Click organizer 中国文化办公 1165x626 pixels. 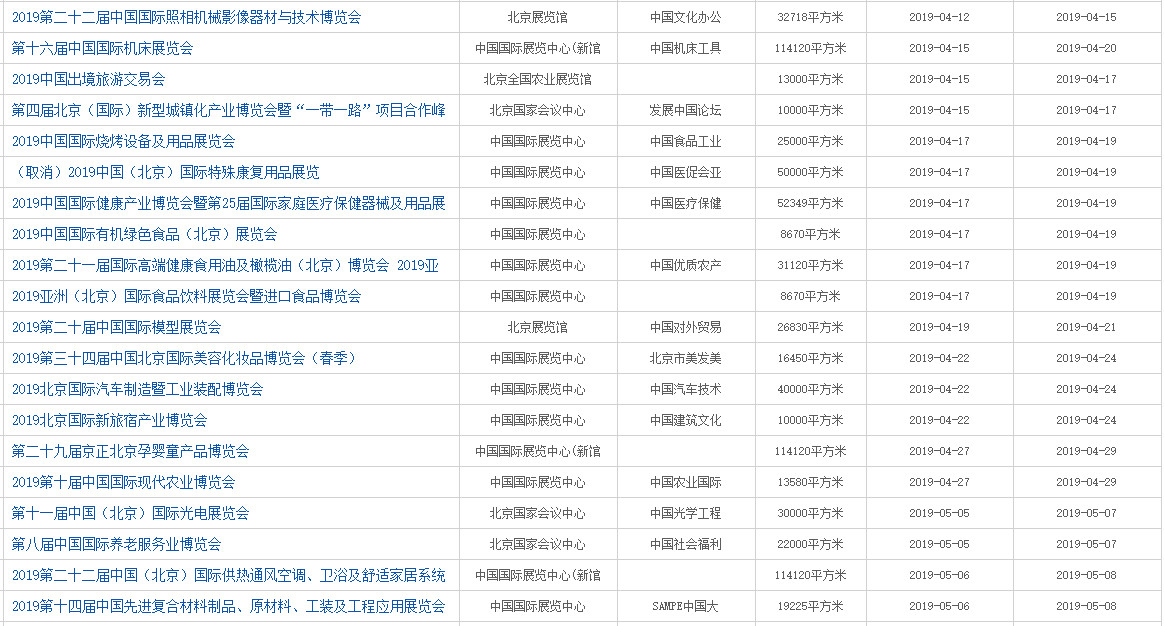(685, 17)
